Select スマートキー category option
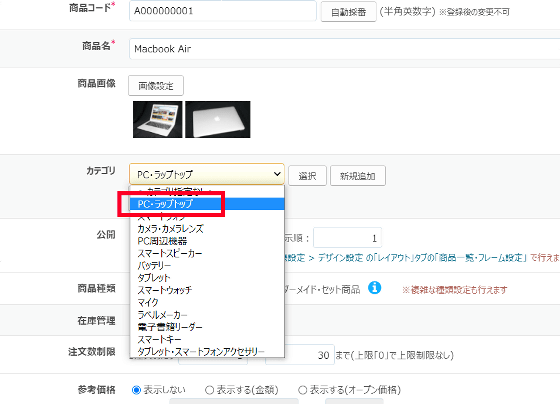This screenshot has width=560, height=404. tap(207, 339)
